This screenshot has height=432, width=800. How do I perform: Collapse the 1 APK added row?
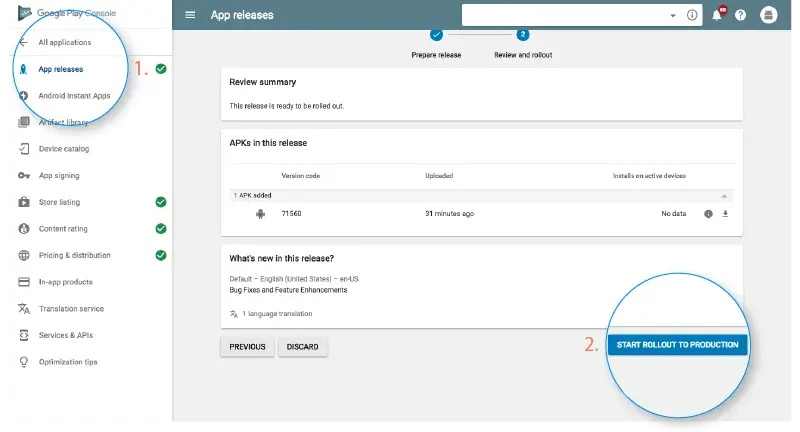pyautogui.click(x=724, y=196)
